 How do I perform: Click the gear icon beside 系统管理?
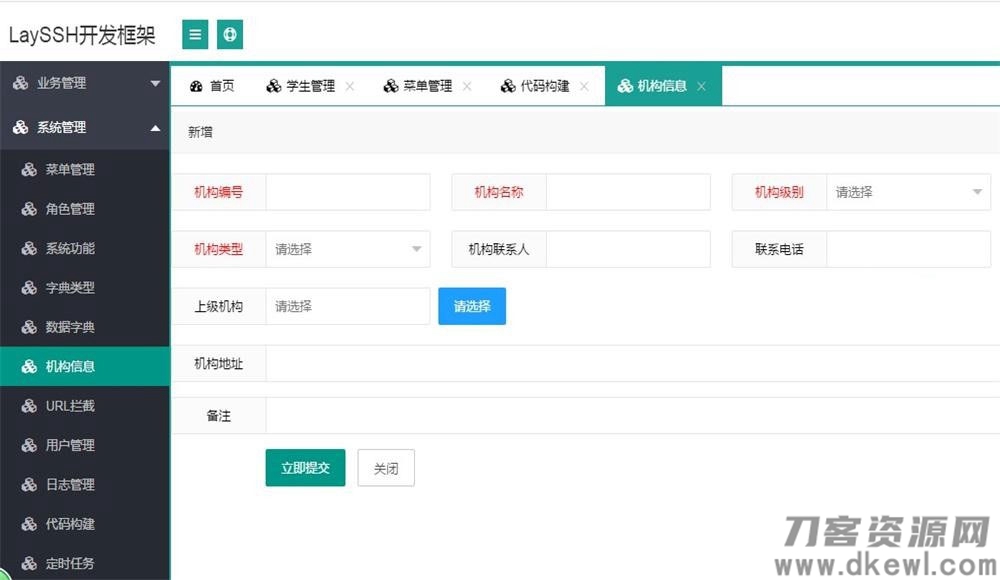(x=20, y=128)
